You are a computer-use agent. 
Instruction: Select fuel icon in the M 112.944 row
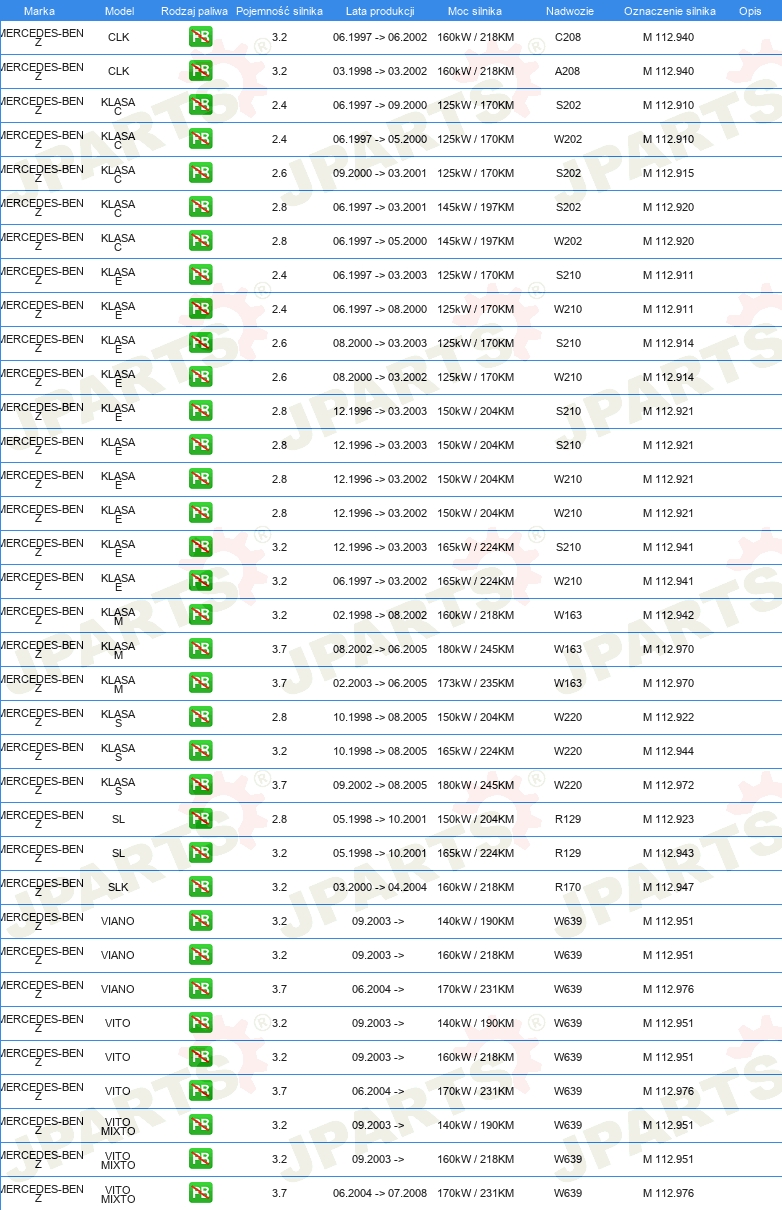(x=200, y=752)
